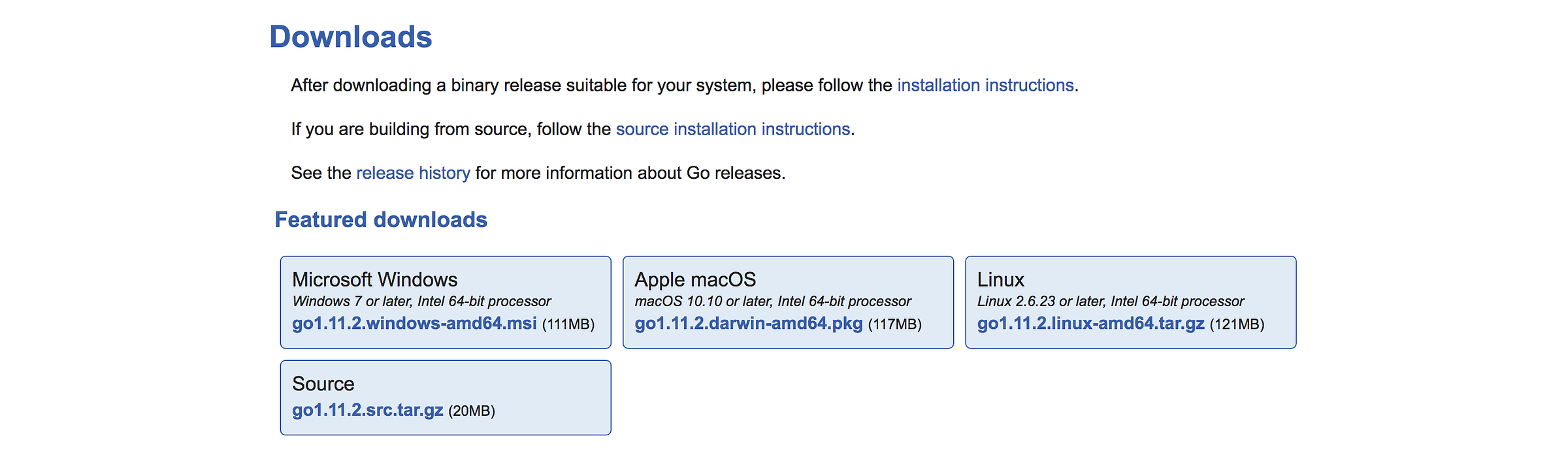1568x451 pixels.
Task: Follow the source installation instructions link
Action: pyautogui.click(x=732, y=129)
